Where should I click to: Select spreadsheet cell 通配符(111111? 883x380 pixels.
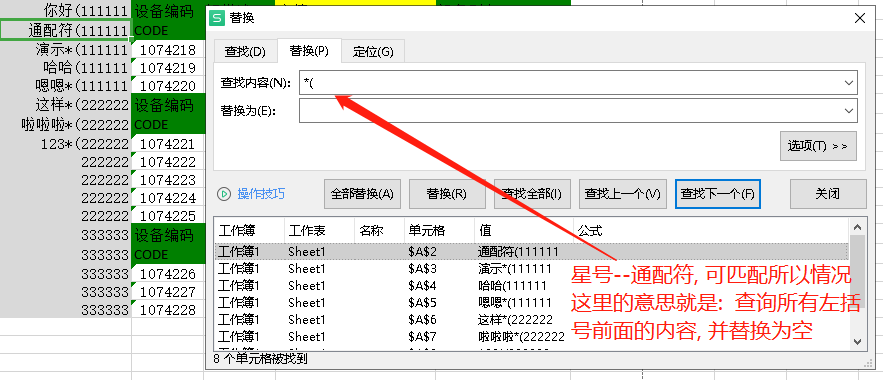[65, 30]
